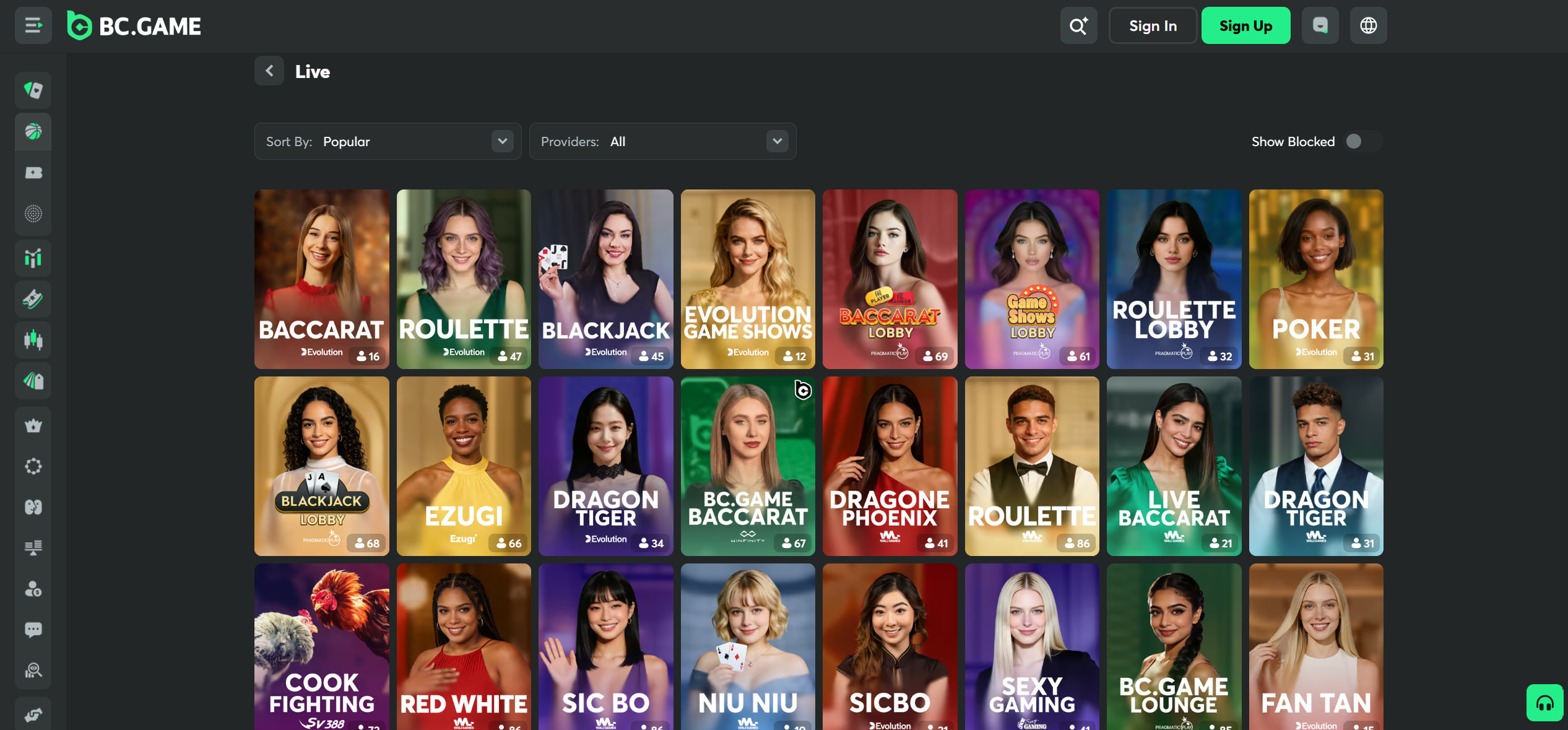The width and height of the screenshot is (1568, 730).
Task: Launch the Live Baccarat game card
Action: point(1174,466)
